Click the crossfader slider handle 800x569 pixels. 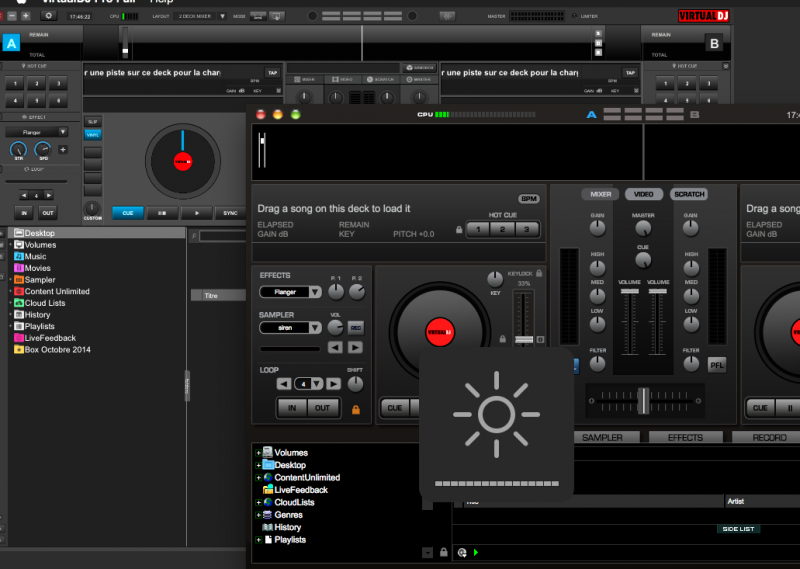click(644, 400)
